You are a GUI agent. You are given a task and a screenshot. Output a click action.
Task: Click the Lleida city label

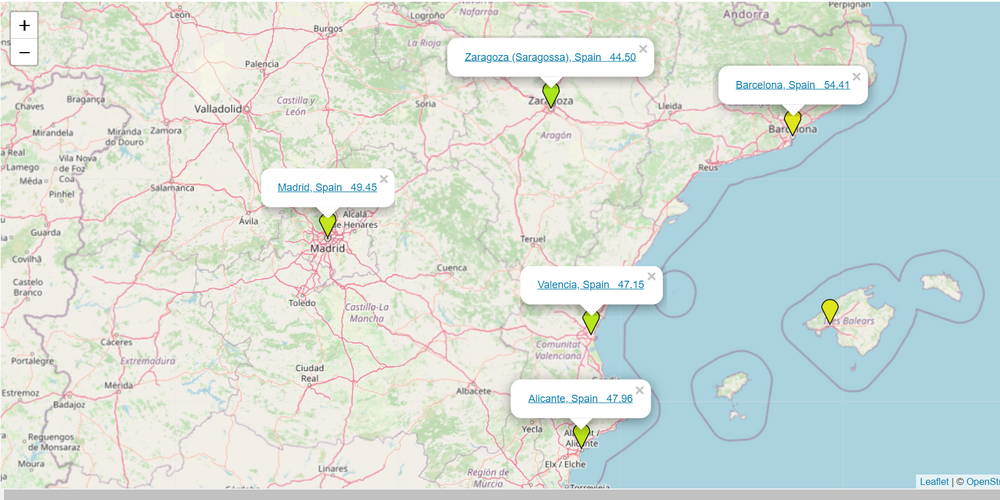click(x=669, y=106)
